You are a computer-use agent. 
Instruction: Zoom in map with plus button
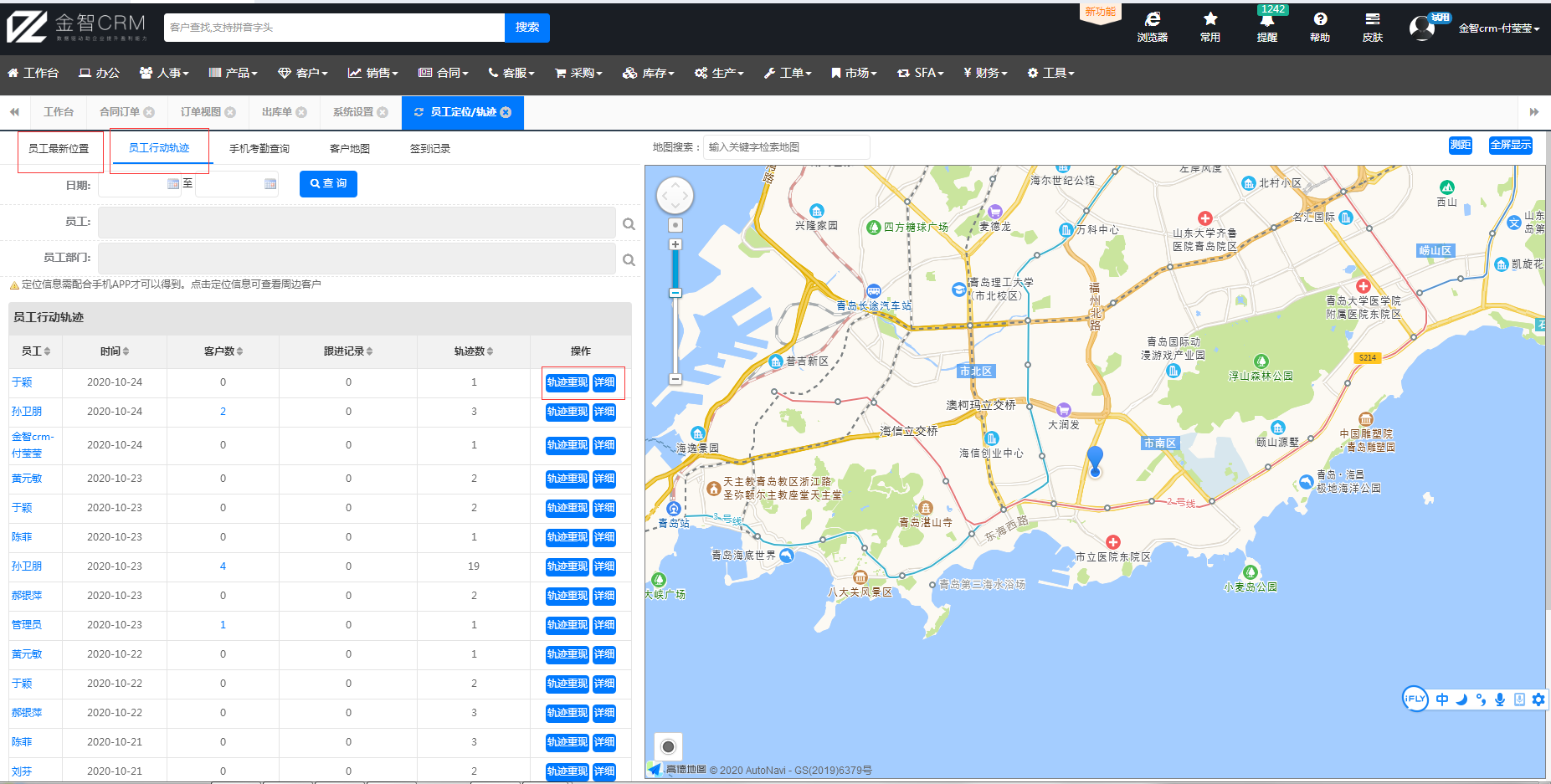click(675, 244)
